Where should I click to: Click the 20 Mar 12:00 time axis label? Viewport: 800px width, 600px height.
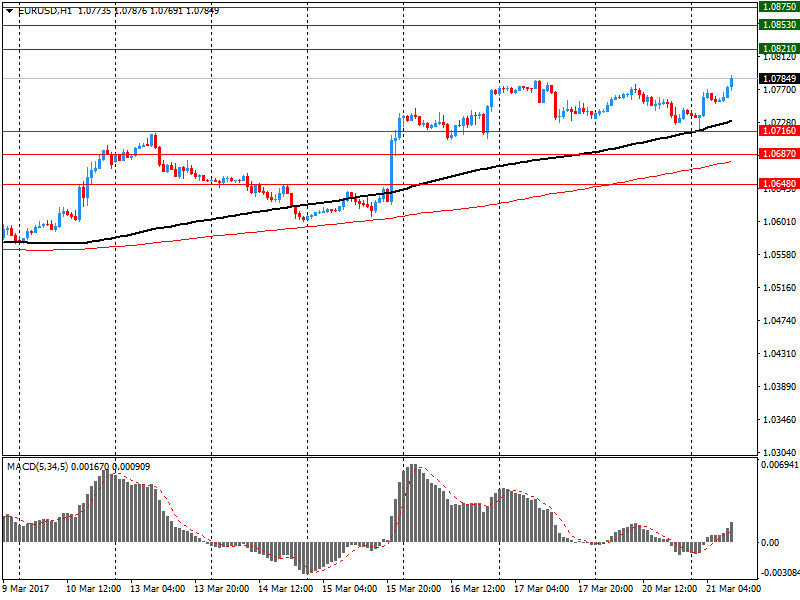click(x=669, y=589)
